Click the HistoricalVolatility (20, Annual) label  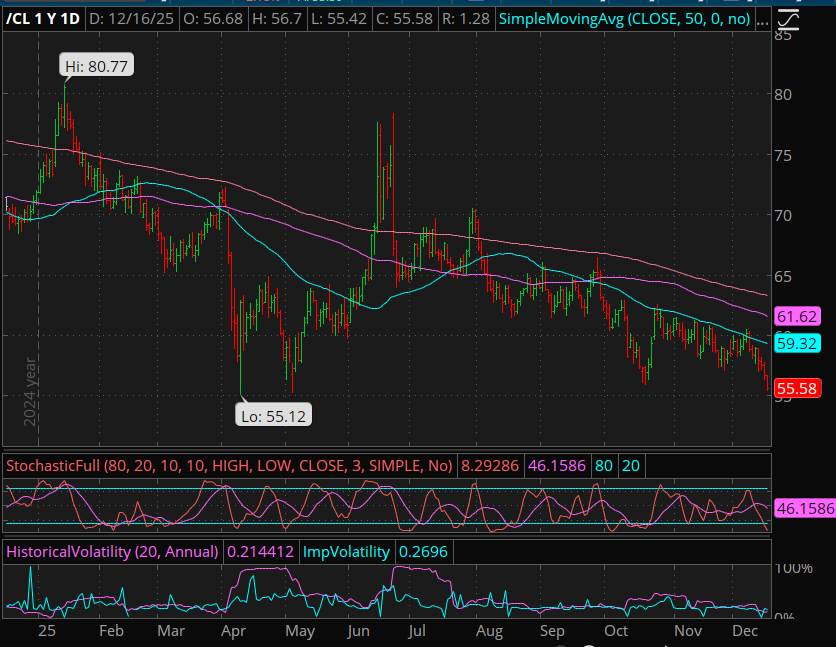[112, 552]
